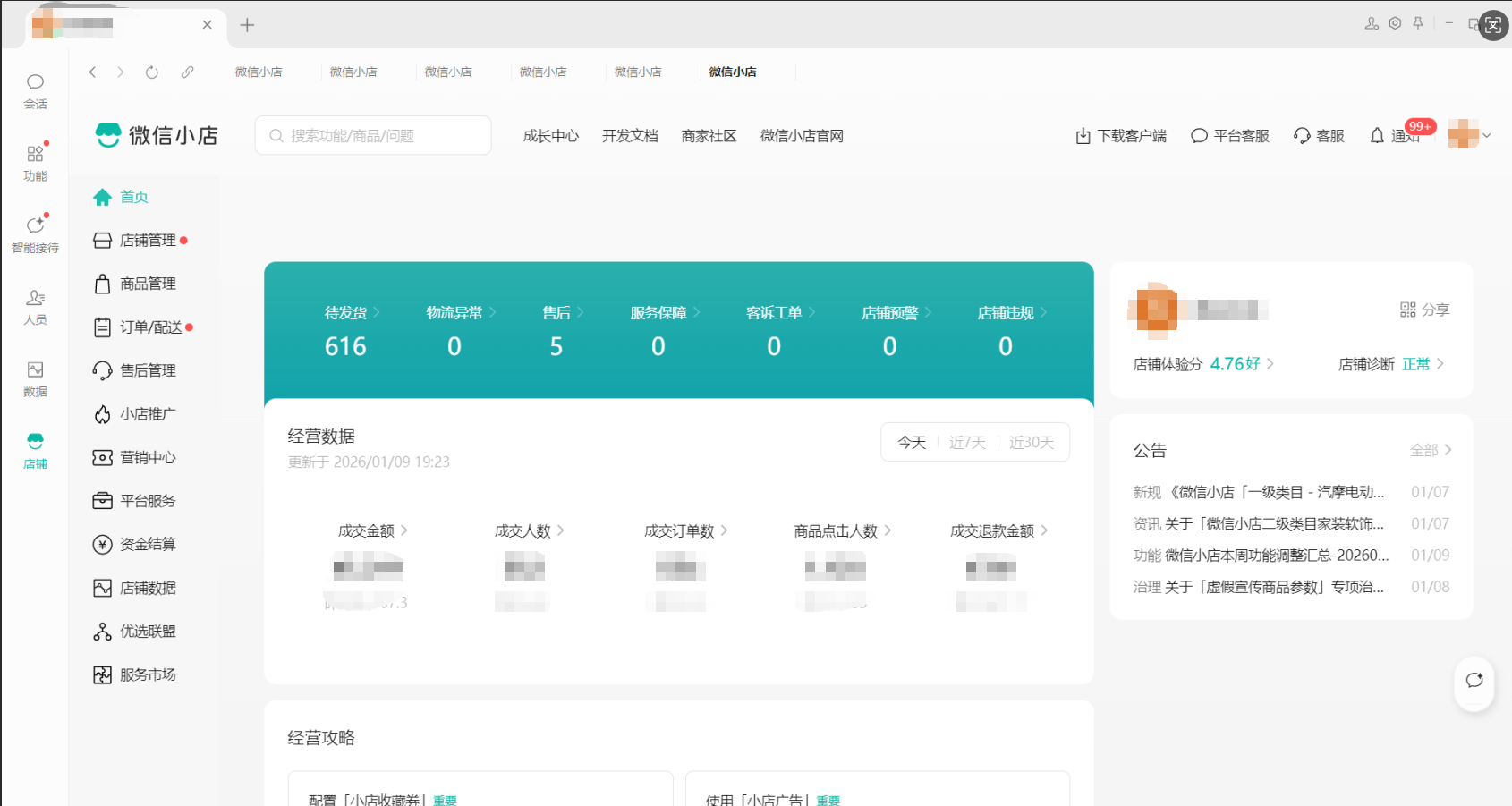This screenshot has width=1512, height=806.
Task: Select the 店铺 shop icon in left rail
Action: [x=35, y=450]
